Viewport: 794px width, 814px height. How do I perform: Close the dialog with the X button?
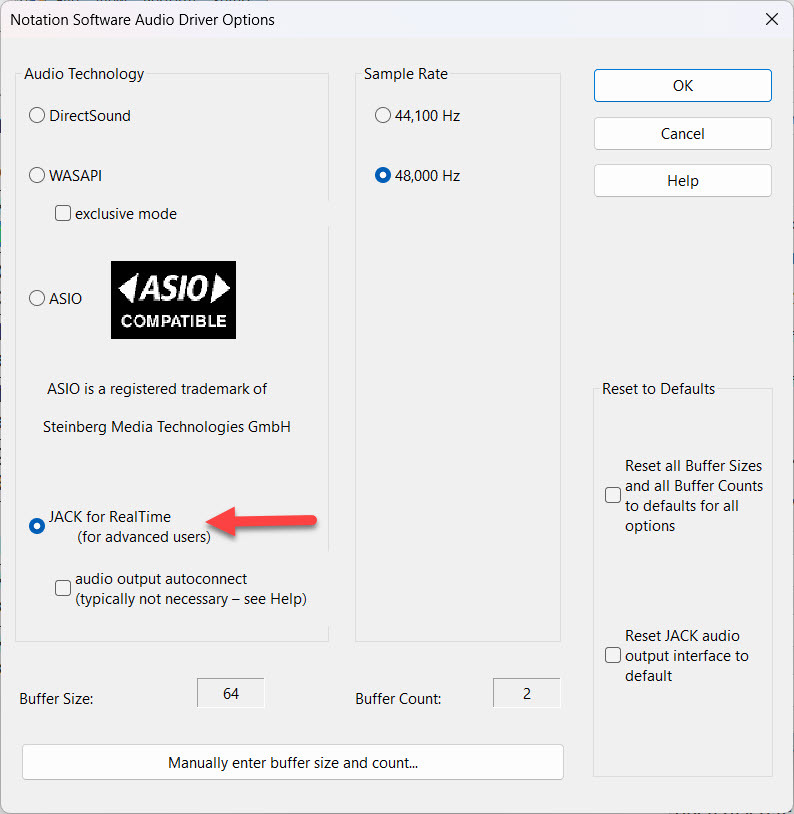(x=770, y=19)
